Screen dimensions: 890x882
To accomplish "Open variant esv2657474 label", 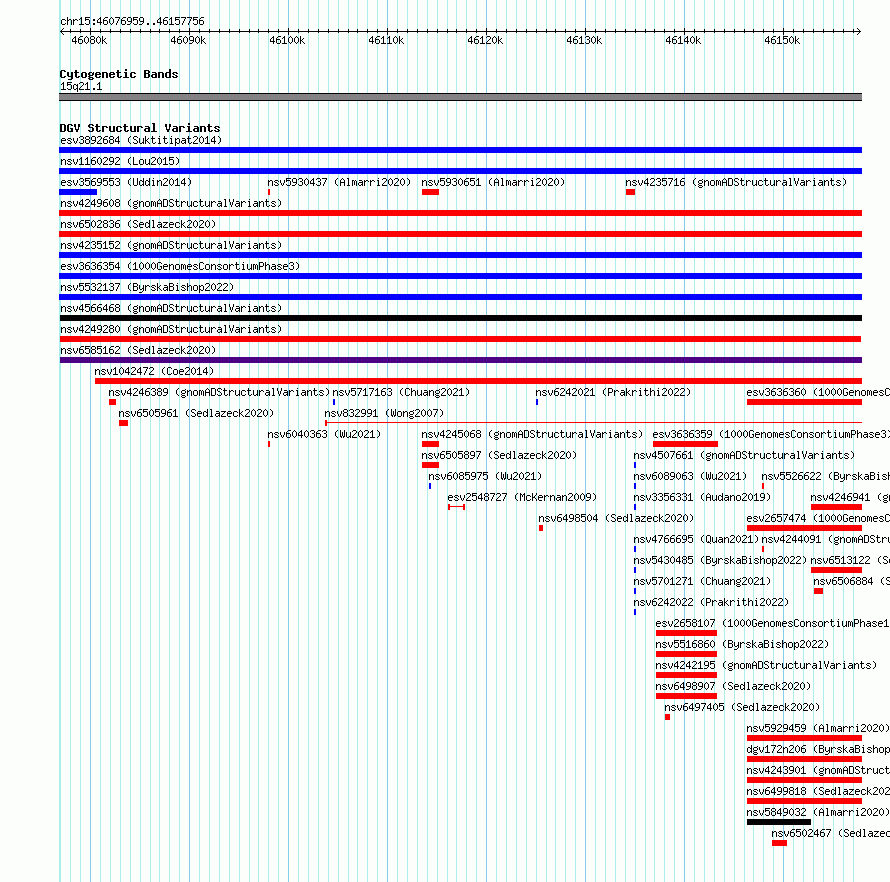I will click(818, 518).
